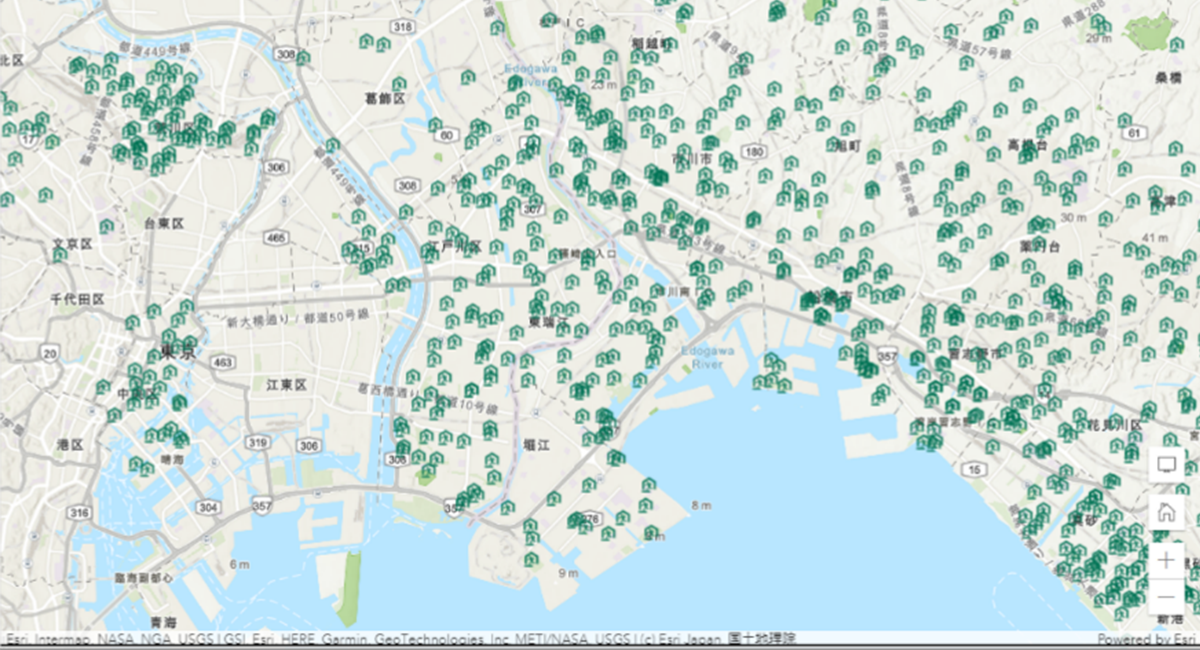This screenshot has width=1200, height=650.
Task: Click the route 61 shield
Action: click(x=1133, y=132)
